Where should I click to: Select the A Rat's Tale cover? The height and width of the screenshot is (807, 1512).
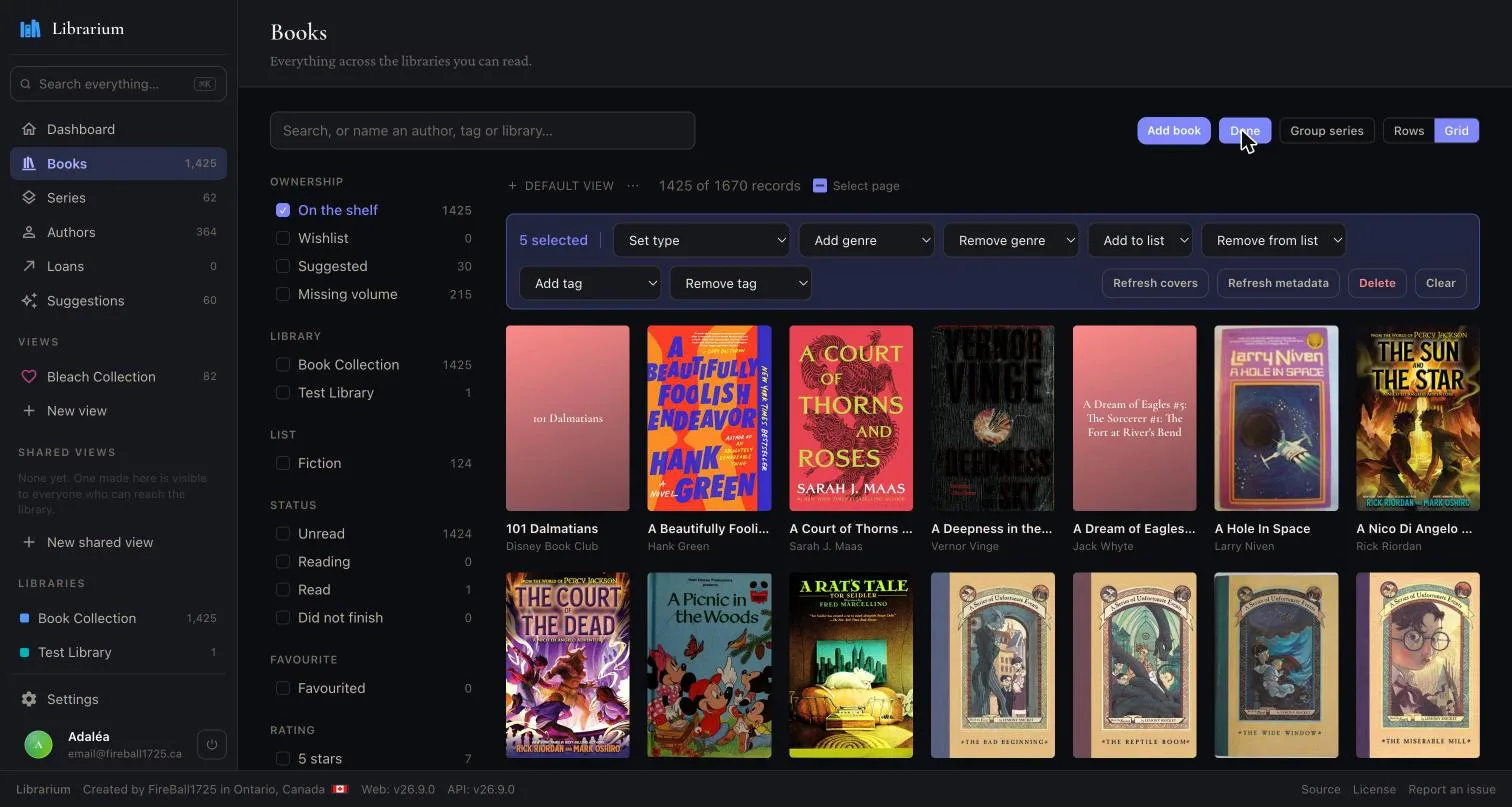[851, 665]
